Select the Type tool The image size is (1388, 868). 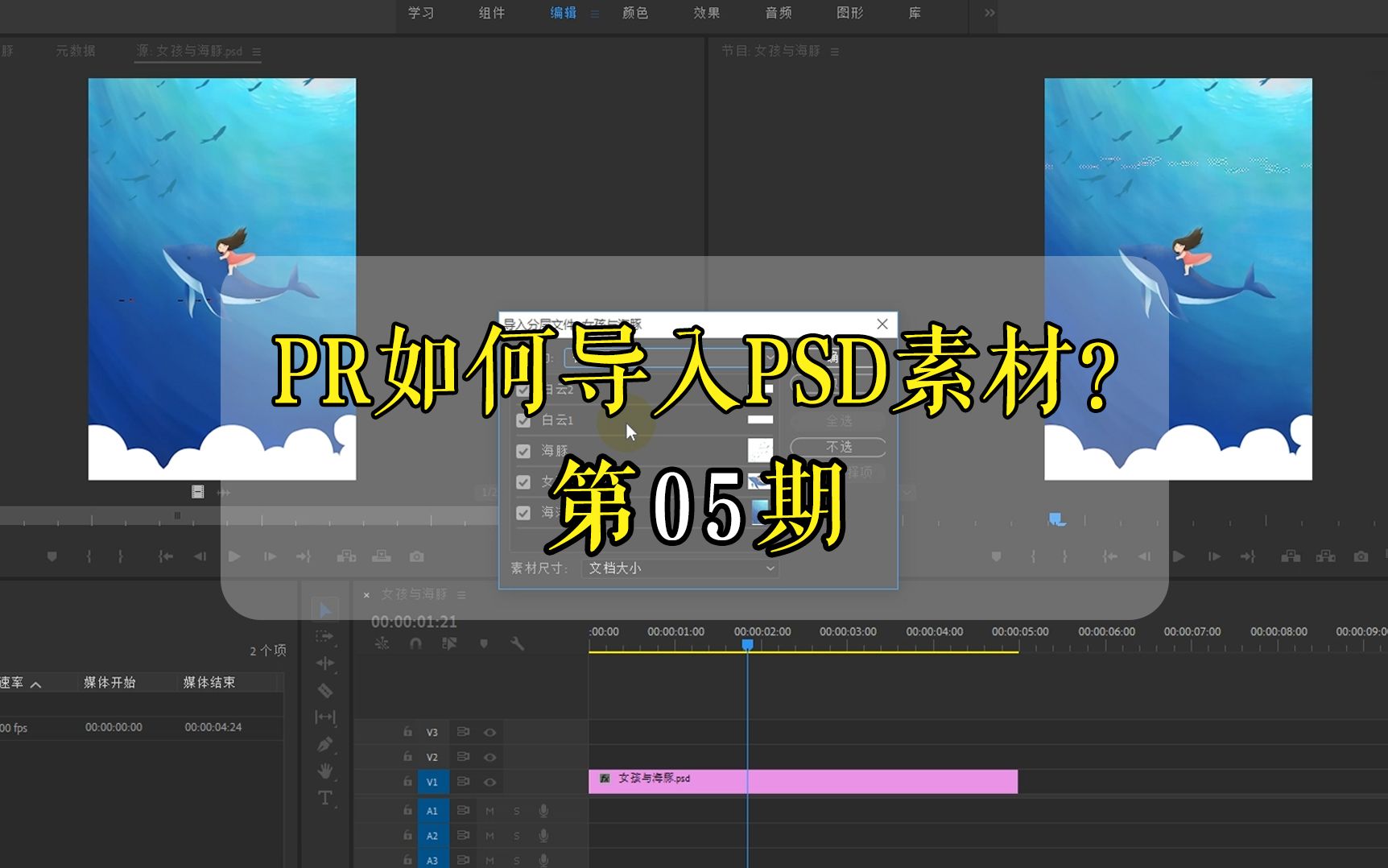click(324, 797)
